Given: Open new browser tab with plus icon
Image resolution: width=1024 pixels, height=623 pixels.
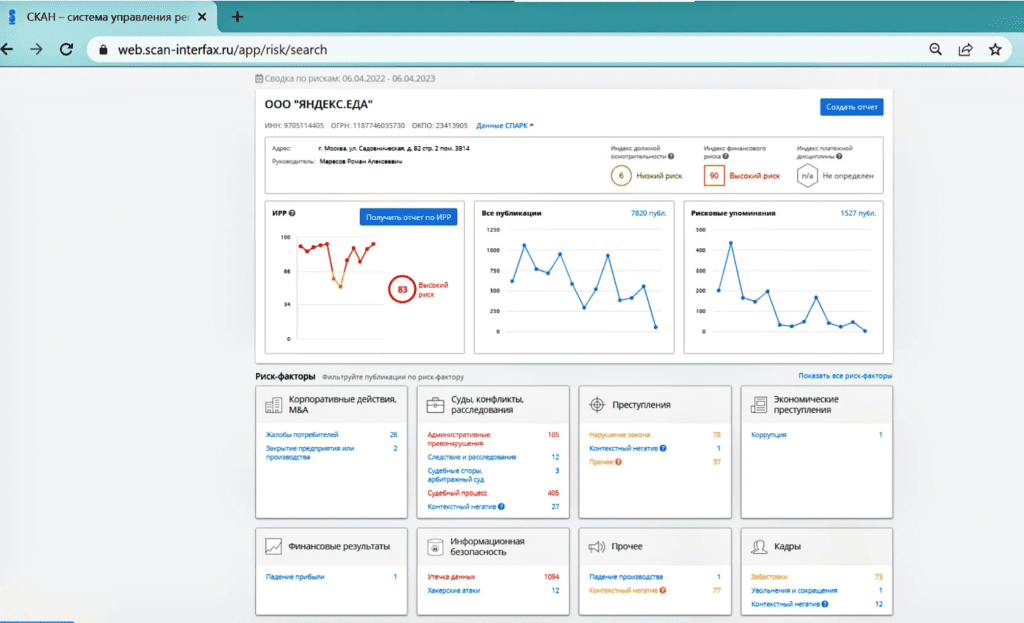Looking at the screenshot, I should tap(237, 17).
